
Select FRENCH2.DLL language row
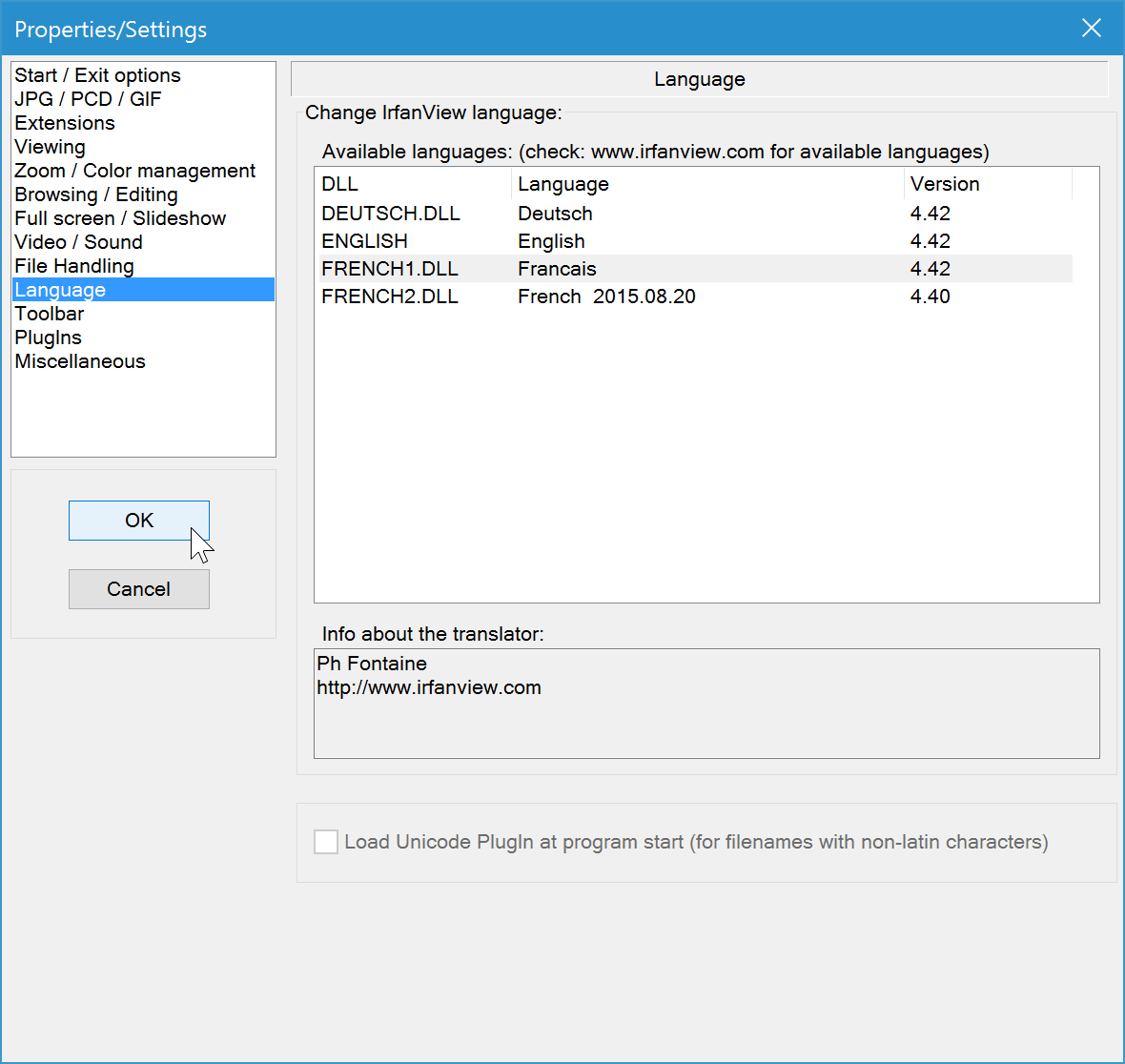(695, 297)
